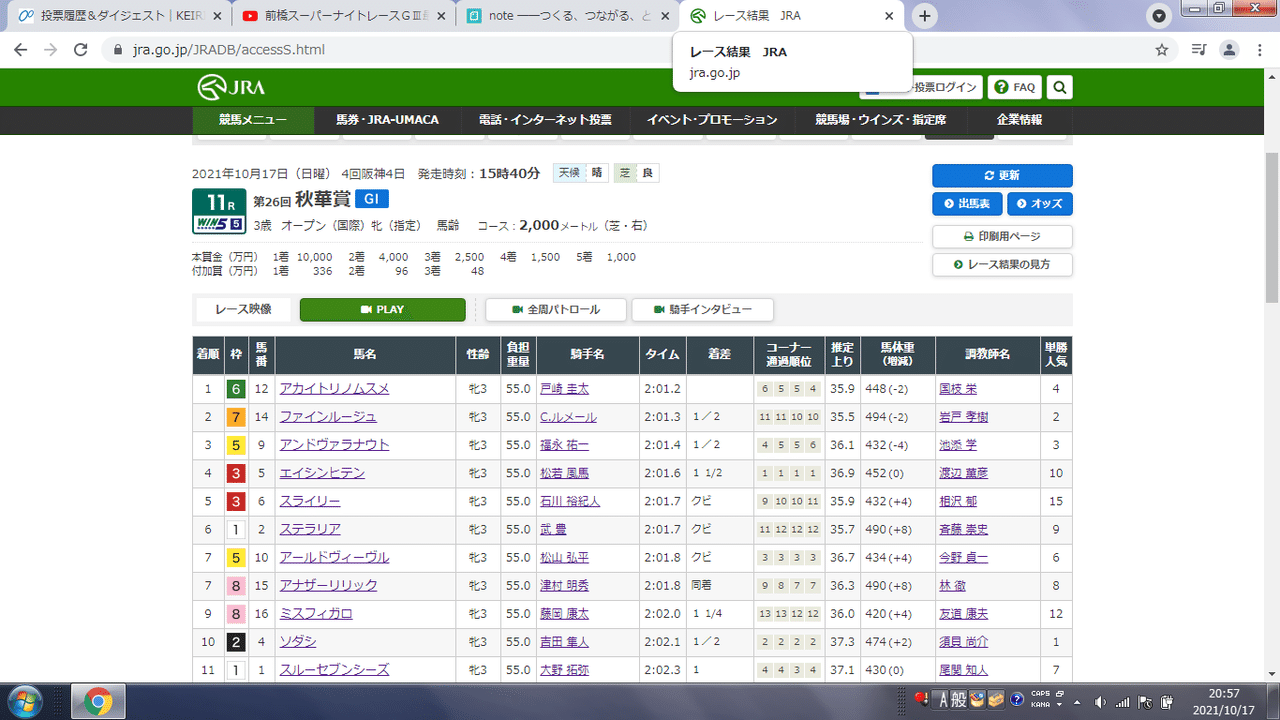Click the 2:01.2 winning time cell

pyautogui.click(x=663, y=389)
